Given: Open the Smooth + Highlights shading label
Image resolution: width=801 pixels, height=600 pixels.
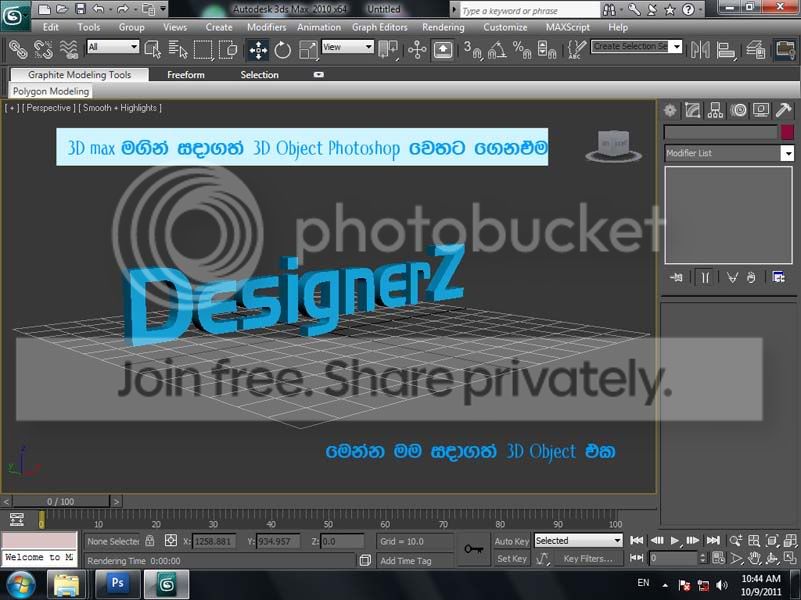Looking at the screenshot, I should [121, 108].
